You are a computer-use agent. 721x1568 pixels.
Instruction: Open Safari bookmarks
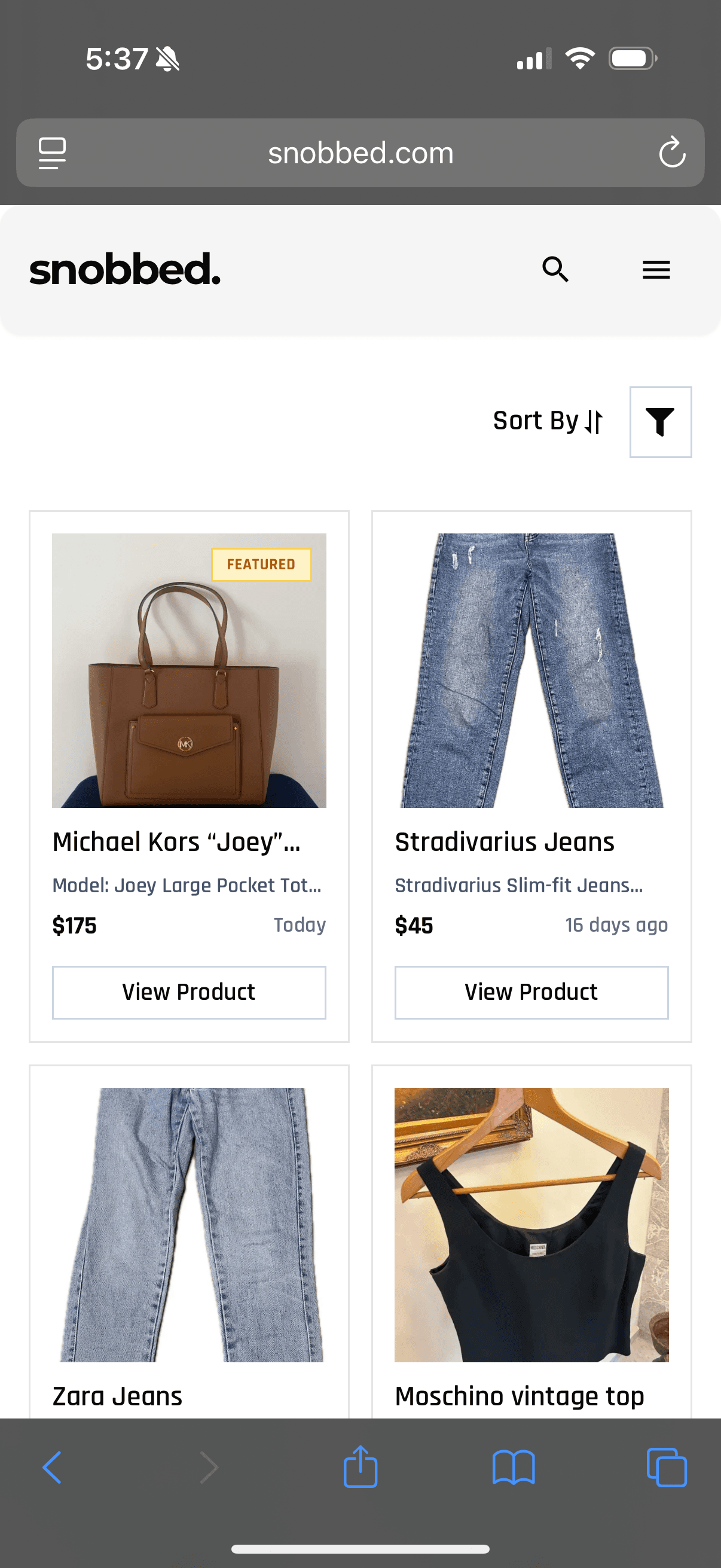[x=514, y=1467]
